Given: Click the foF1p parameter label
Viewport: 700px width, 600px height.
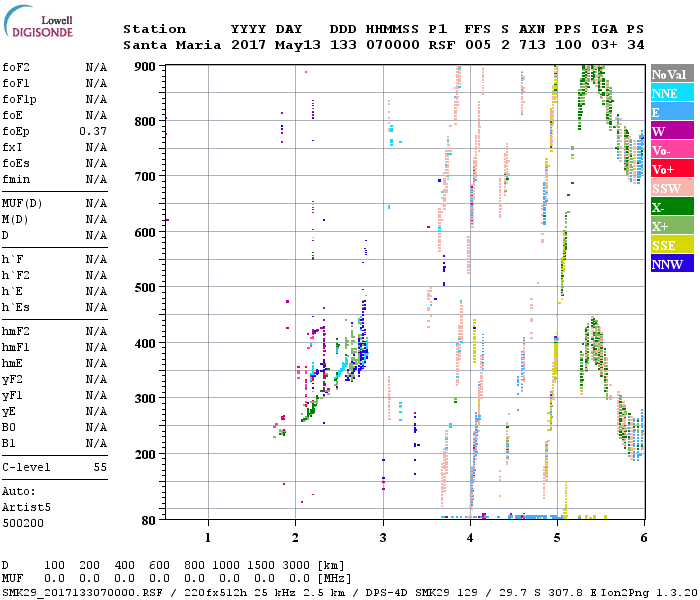Looking at the screenshot, I should coord(19,100).
